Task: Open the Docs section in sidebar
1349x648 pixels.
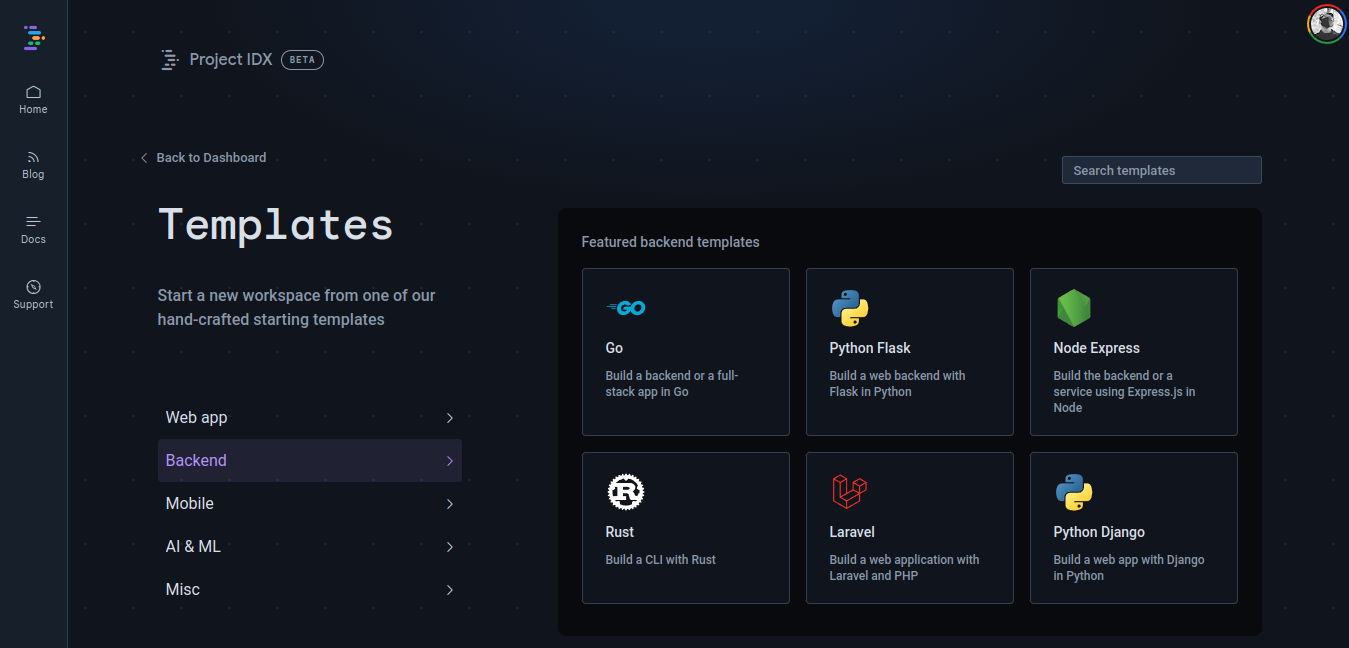Action: 33,229
